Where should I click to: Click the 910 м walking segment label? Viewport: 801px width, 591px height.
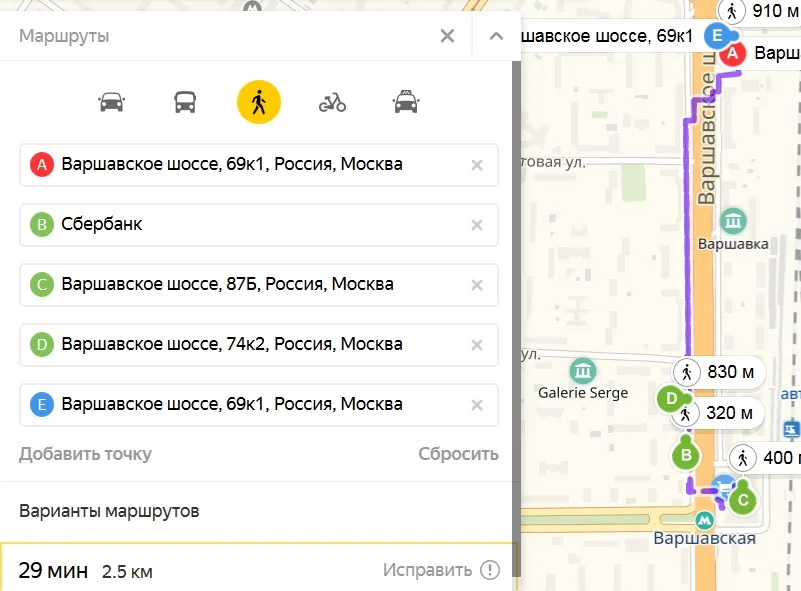tap(760, 11)
